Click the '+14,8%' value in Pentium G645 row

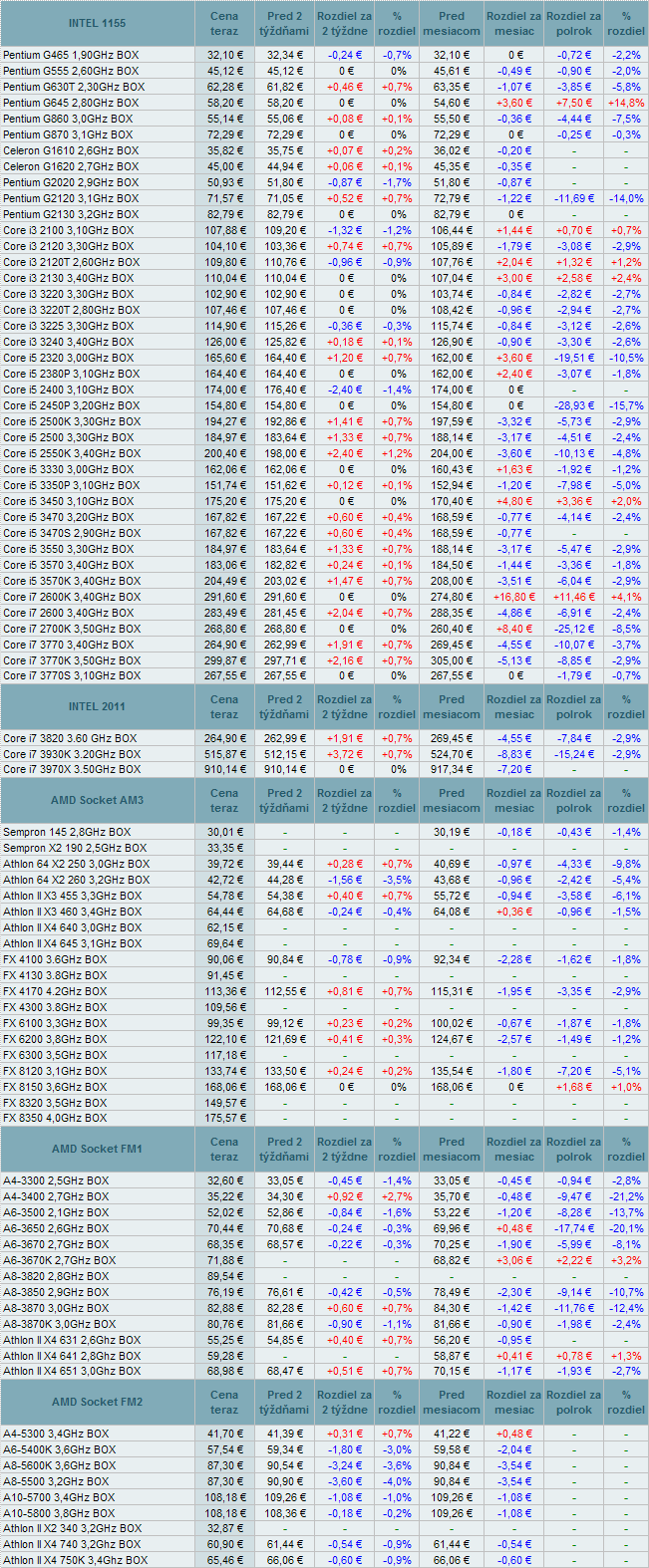626,103
